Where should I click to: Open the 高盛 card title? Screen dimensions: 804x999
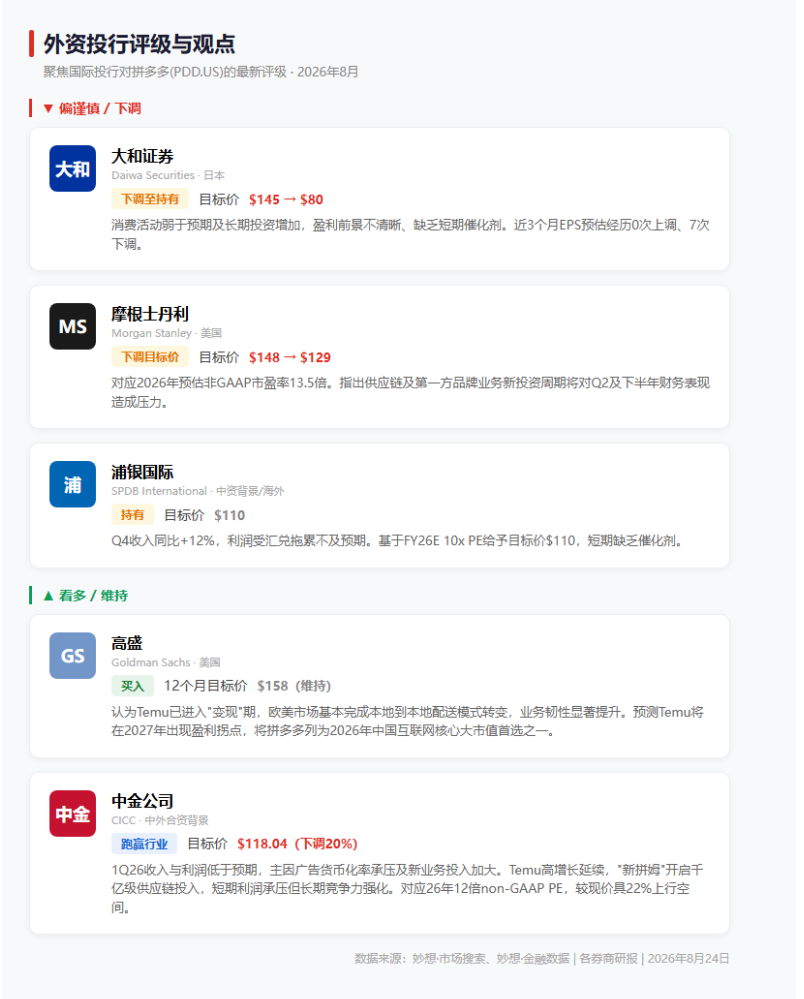(x=127, y=643)
